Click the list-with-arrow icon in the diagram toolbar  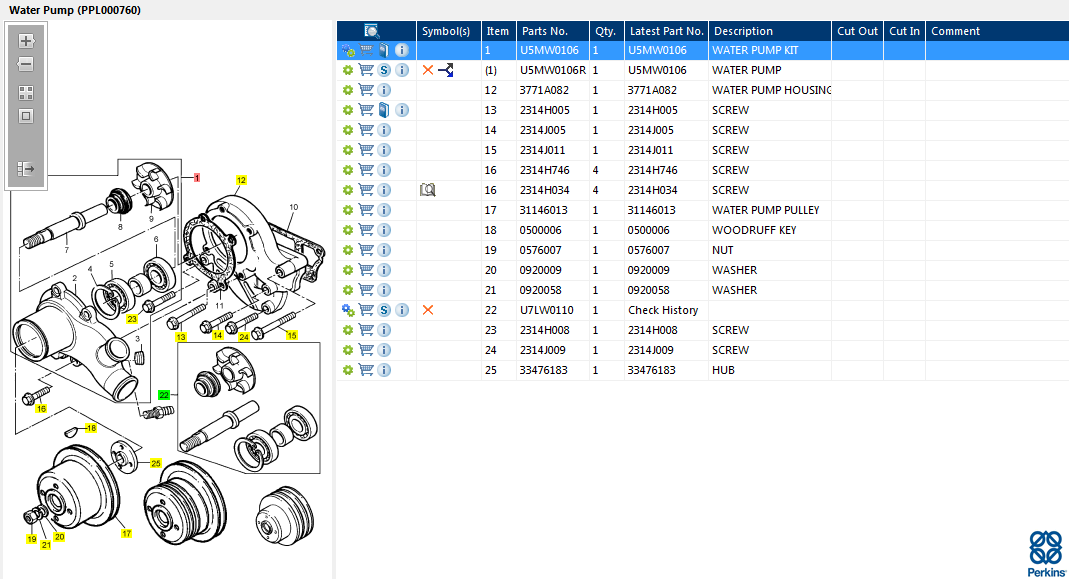(26, 168)
